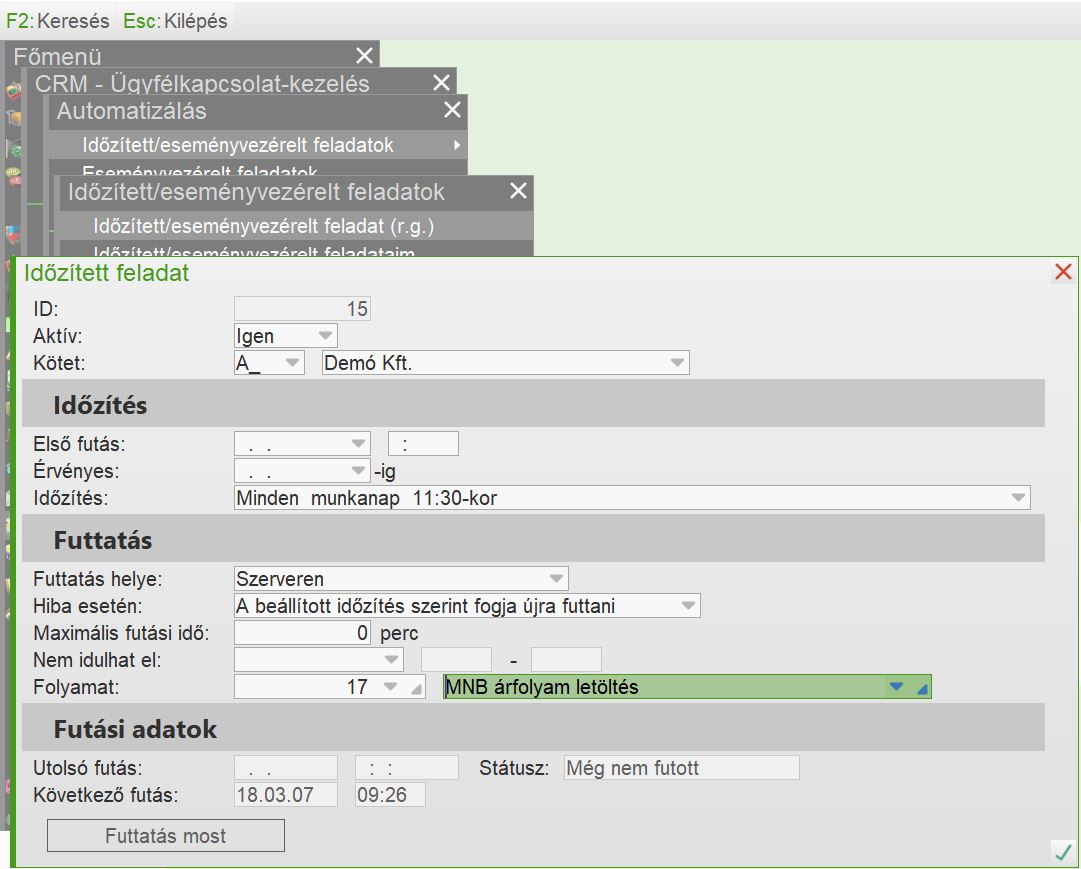Screen dimensions: 1081x869
Task: Open the Első futás date dropdown
Action: pos(358,443)
